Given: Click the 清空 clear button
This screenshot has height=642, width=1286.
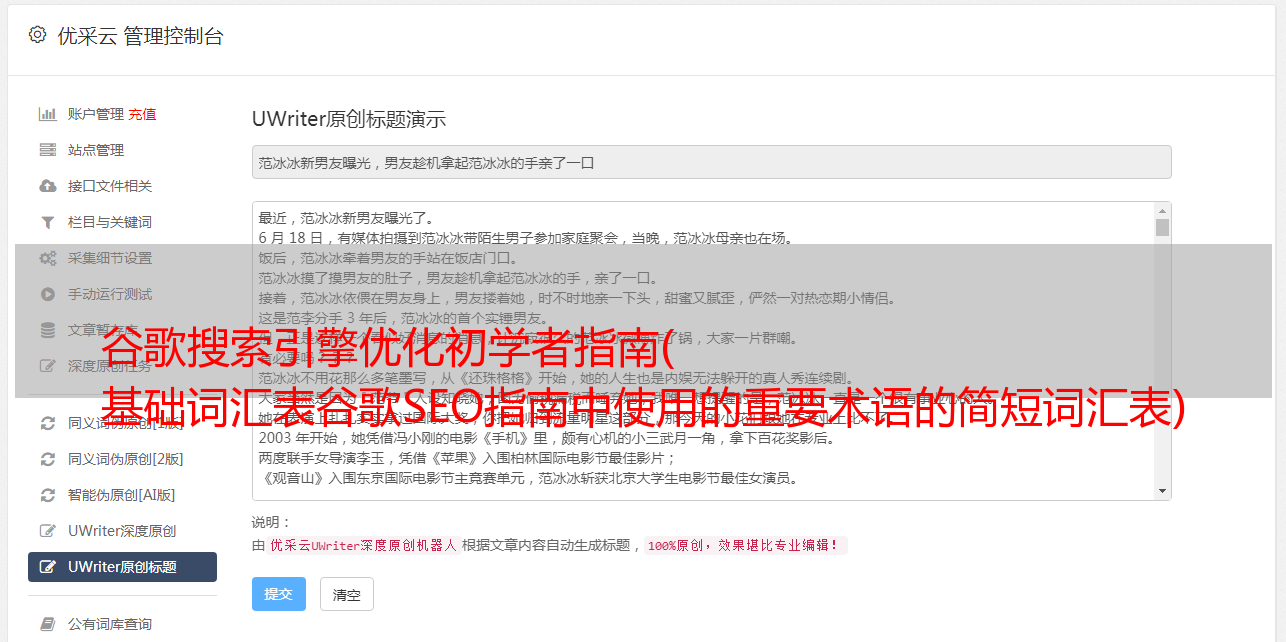Looking at the screenshot, I should click(346, 594).
